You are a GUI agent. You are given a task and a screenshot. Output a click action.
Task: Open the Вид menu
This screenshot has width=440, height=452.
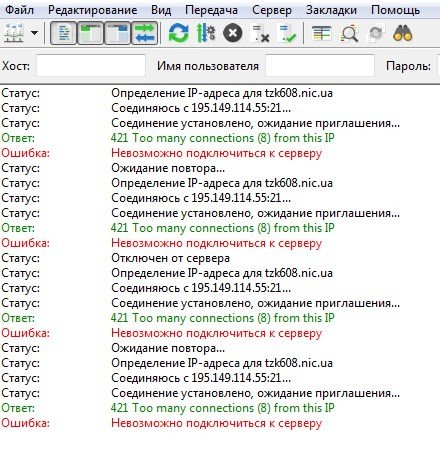[x=161, y=10]
